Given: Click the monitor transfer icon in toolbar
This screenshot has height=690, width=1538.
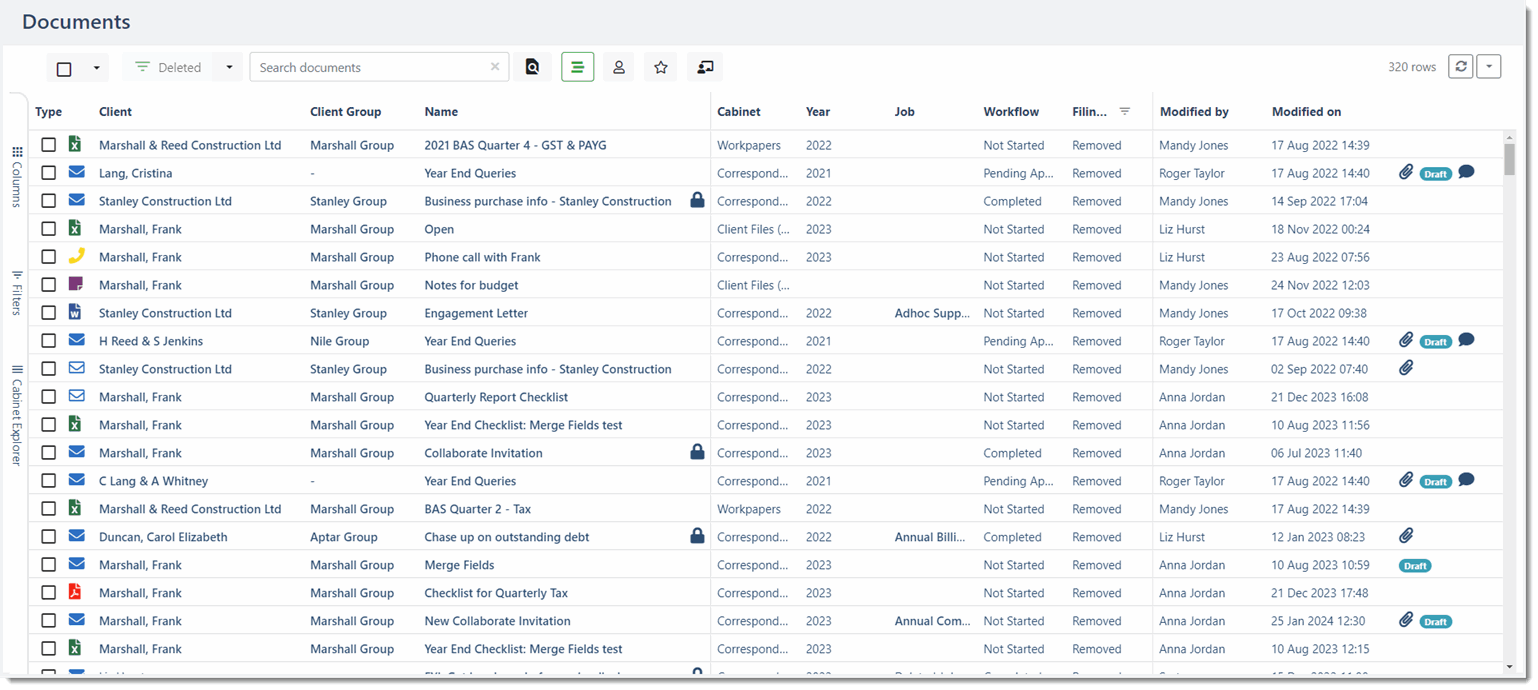Looking at the screenshot, I should coord(705,67).
